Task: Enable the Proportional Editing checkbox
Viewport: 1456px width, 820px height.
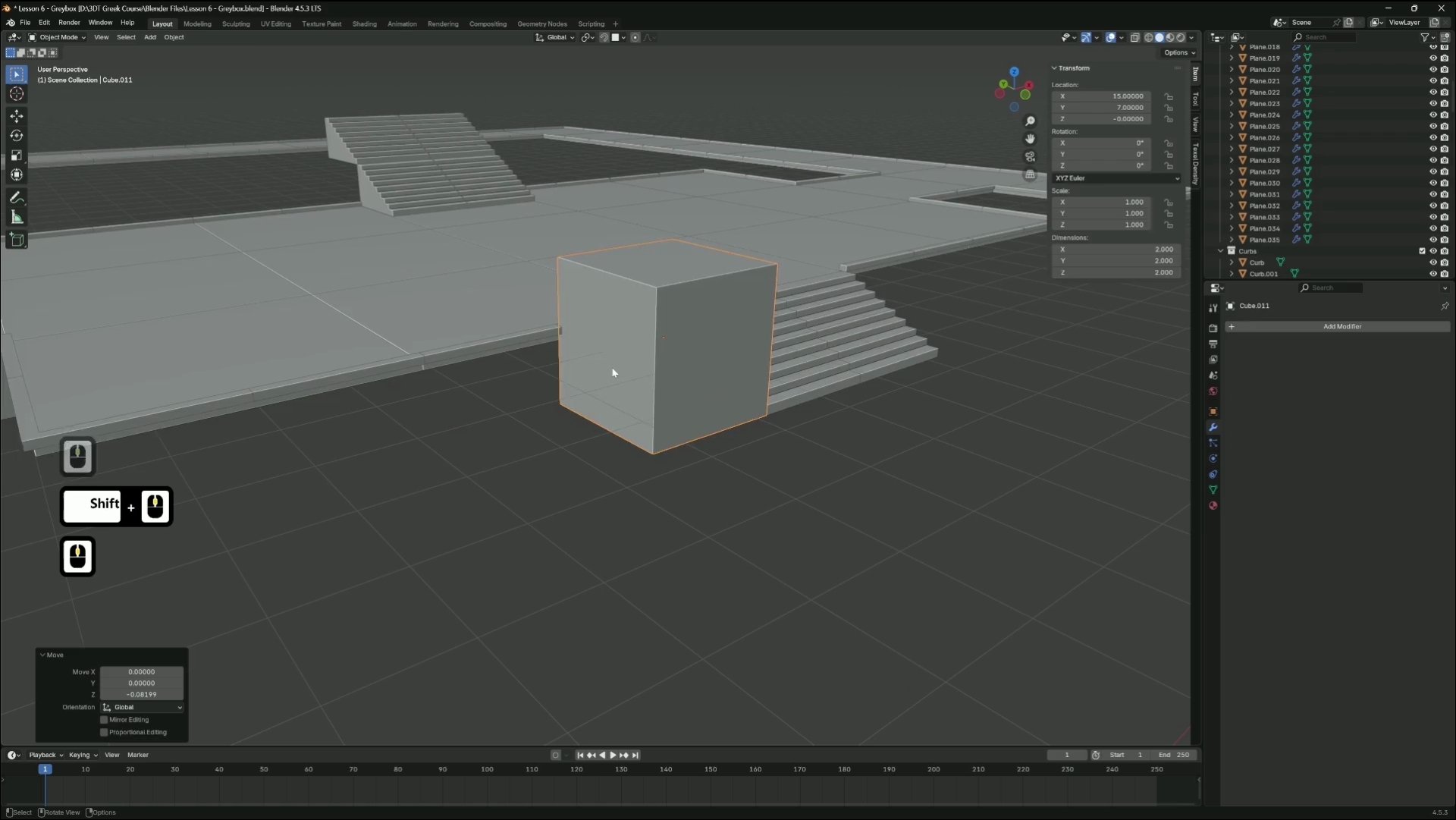Action: [105, 733]
